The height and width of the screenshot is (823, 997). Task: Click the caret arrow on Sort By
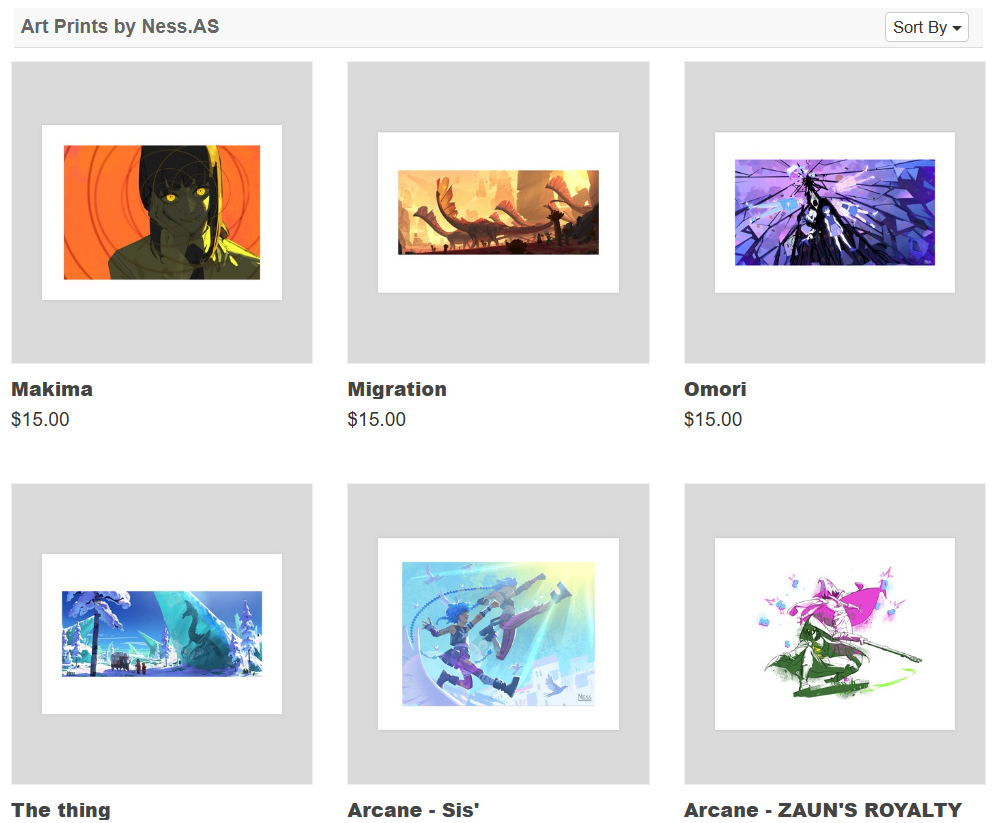pos(957,29)
